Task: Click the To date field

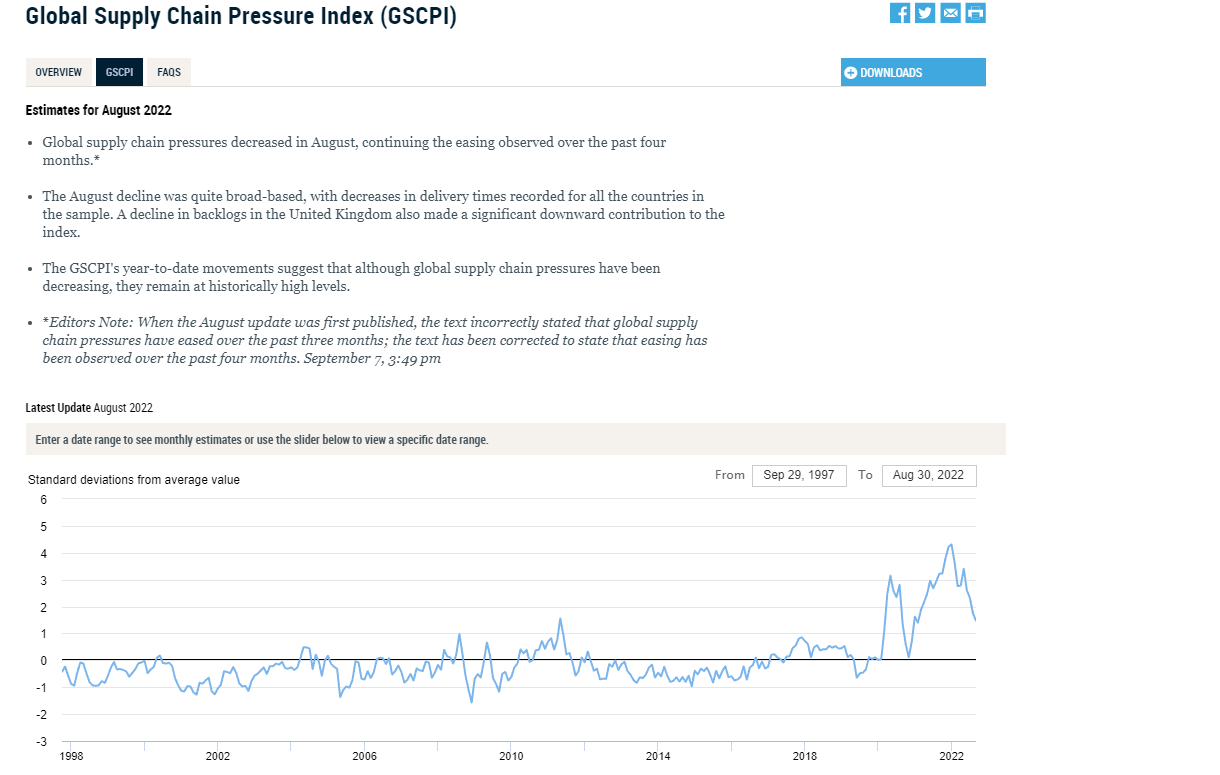Action: click(929, 475)
